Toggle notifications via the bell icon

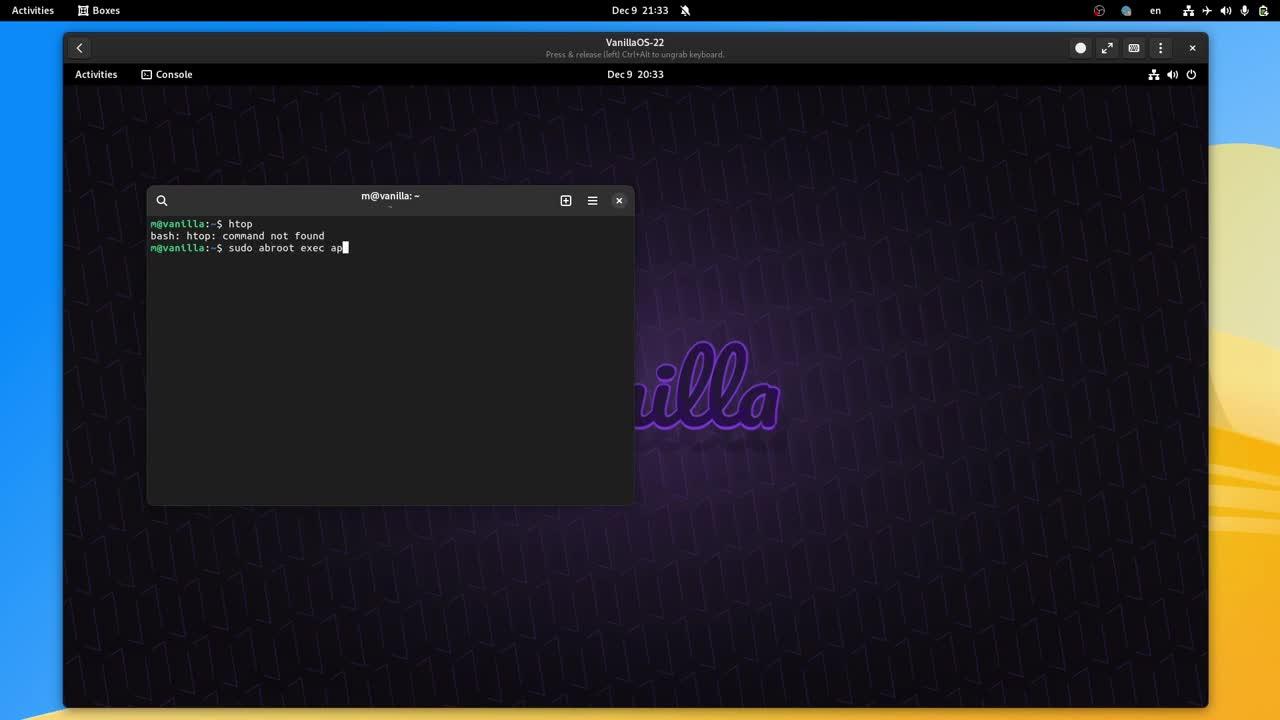click(684, 10)
